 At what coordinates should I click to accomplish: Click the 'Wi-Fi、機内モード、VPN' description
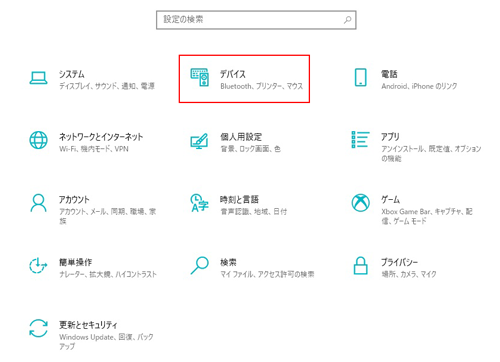[x=94, y=149]
